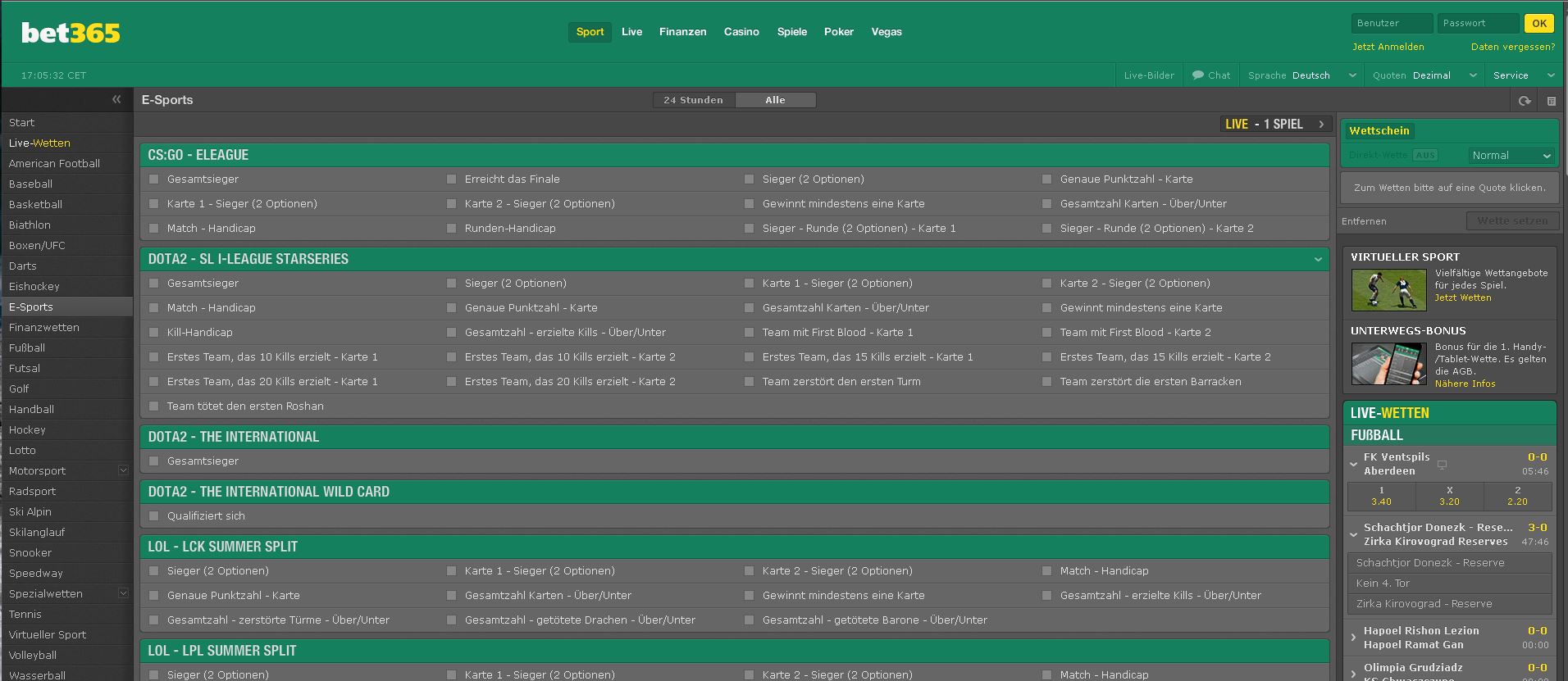The width and height of the screenshot is (1568, 681).
Task: Collapse FK Ventspils vs Aberdeen match
Action: coord(1354,464)
